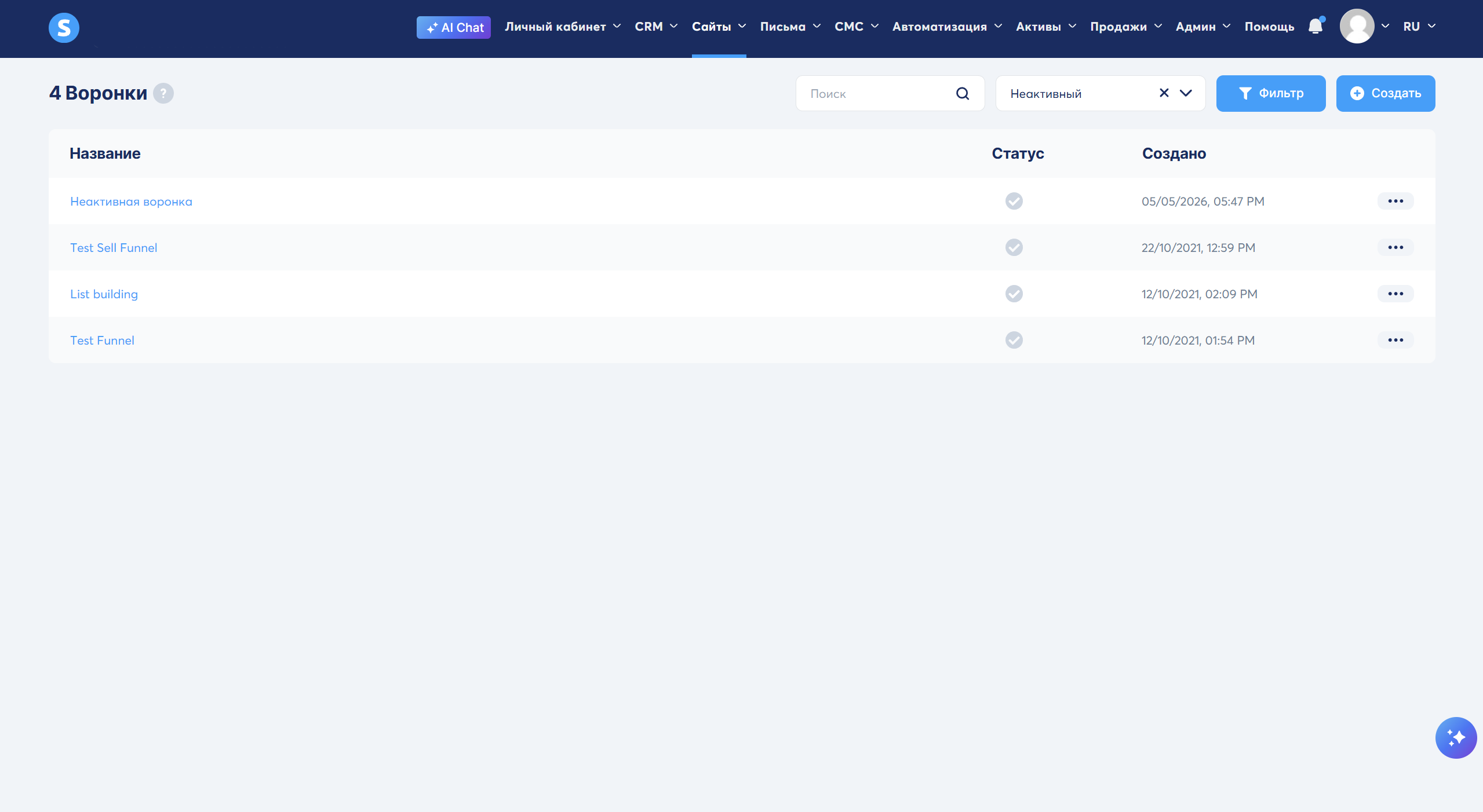Open the AI Chat button
Screen dimensions: 1483x812
point(454,27)
